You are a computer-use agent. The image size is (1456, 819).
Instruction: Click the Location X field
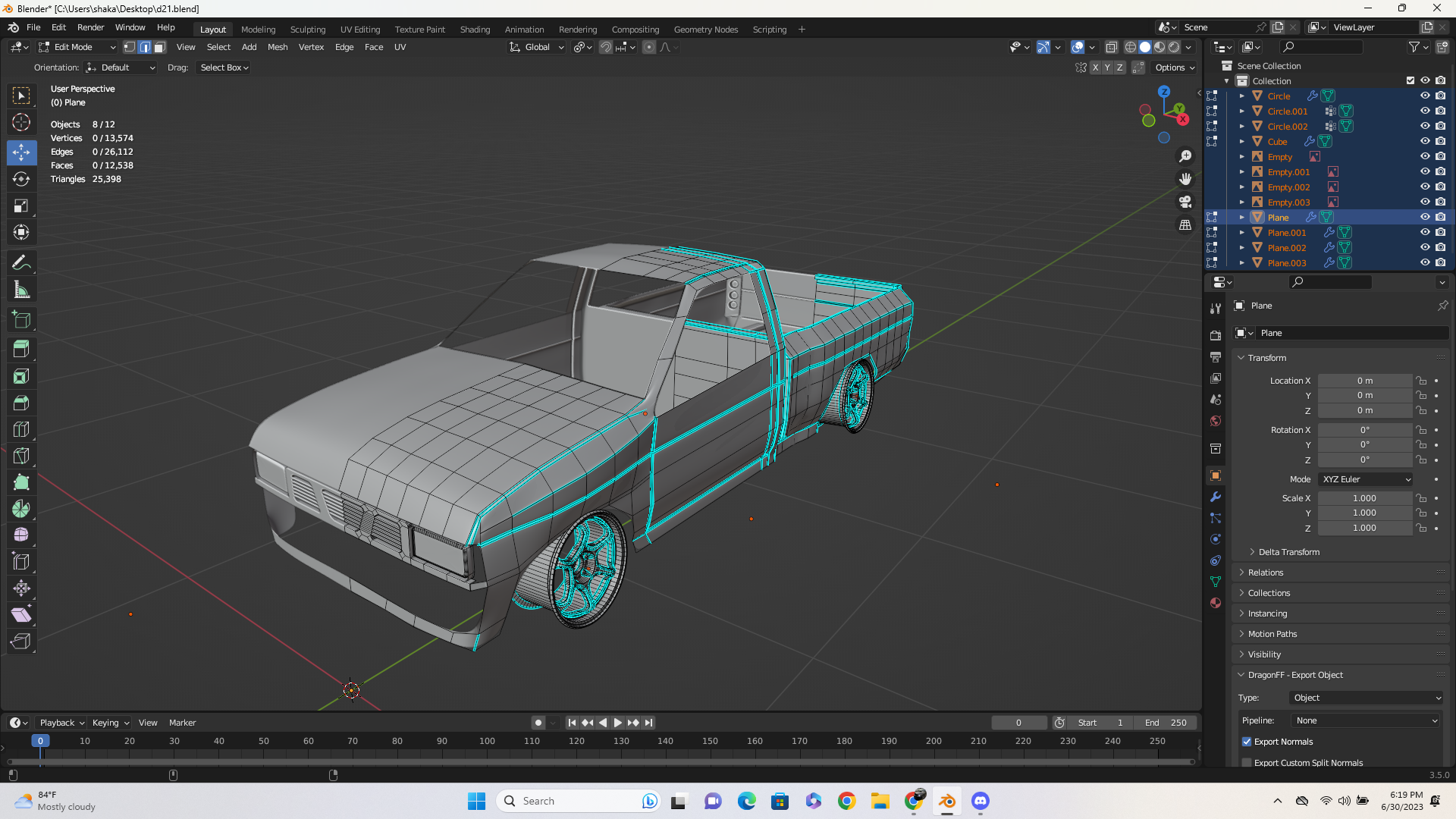pyautogui.click(x=1364, y=381)
